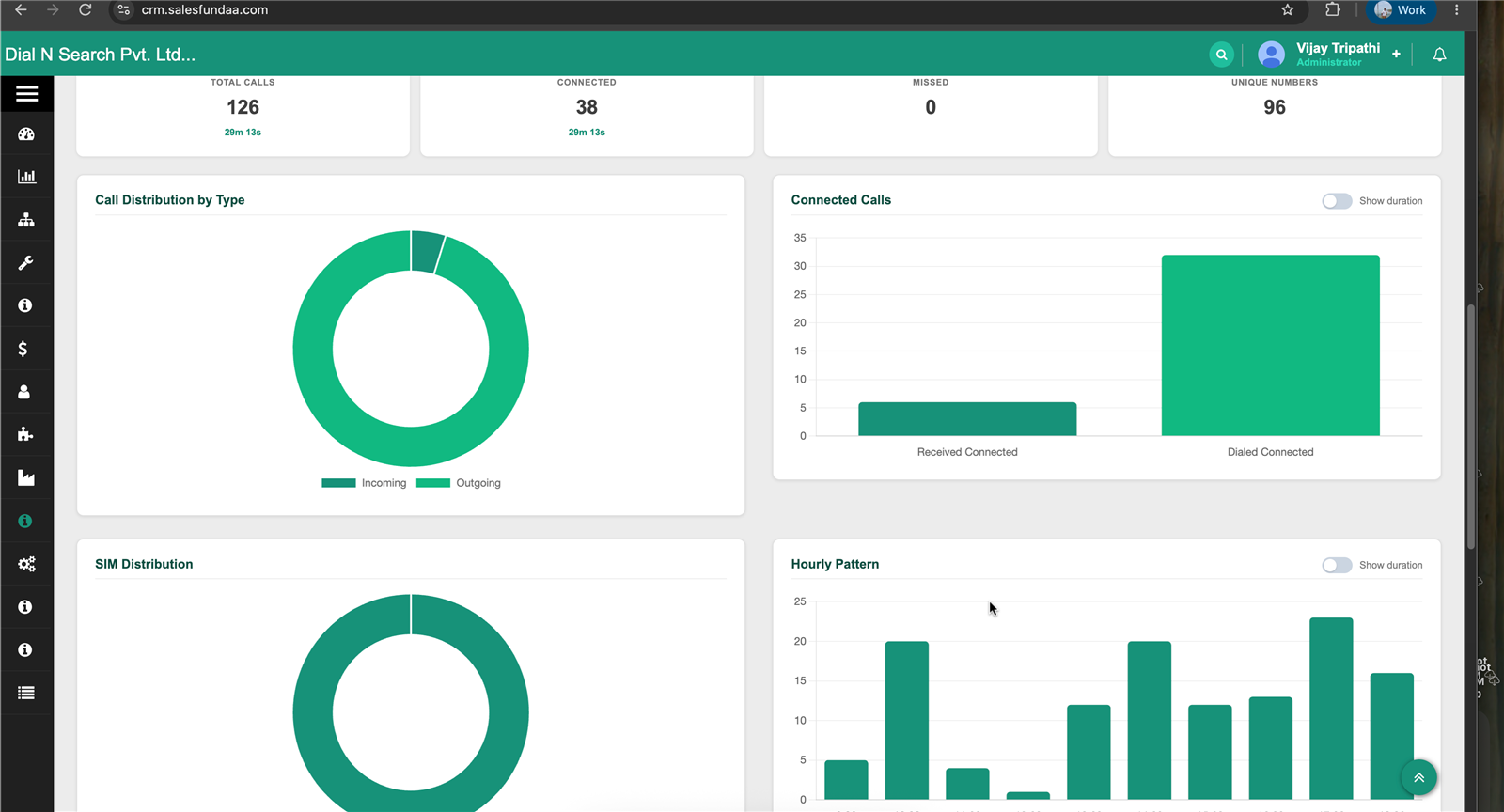The width and height of the screenshot is (1504, 812).
Task: Click the green highlighted info sidebar icon
Action: pyautogui.click(x=25, y=521)
